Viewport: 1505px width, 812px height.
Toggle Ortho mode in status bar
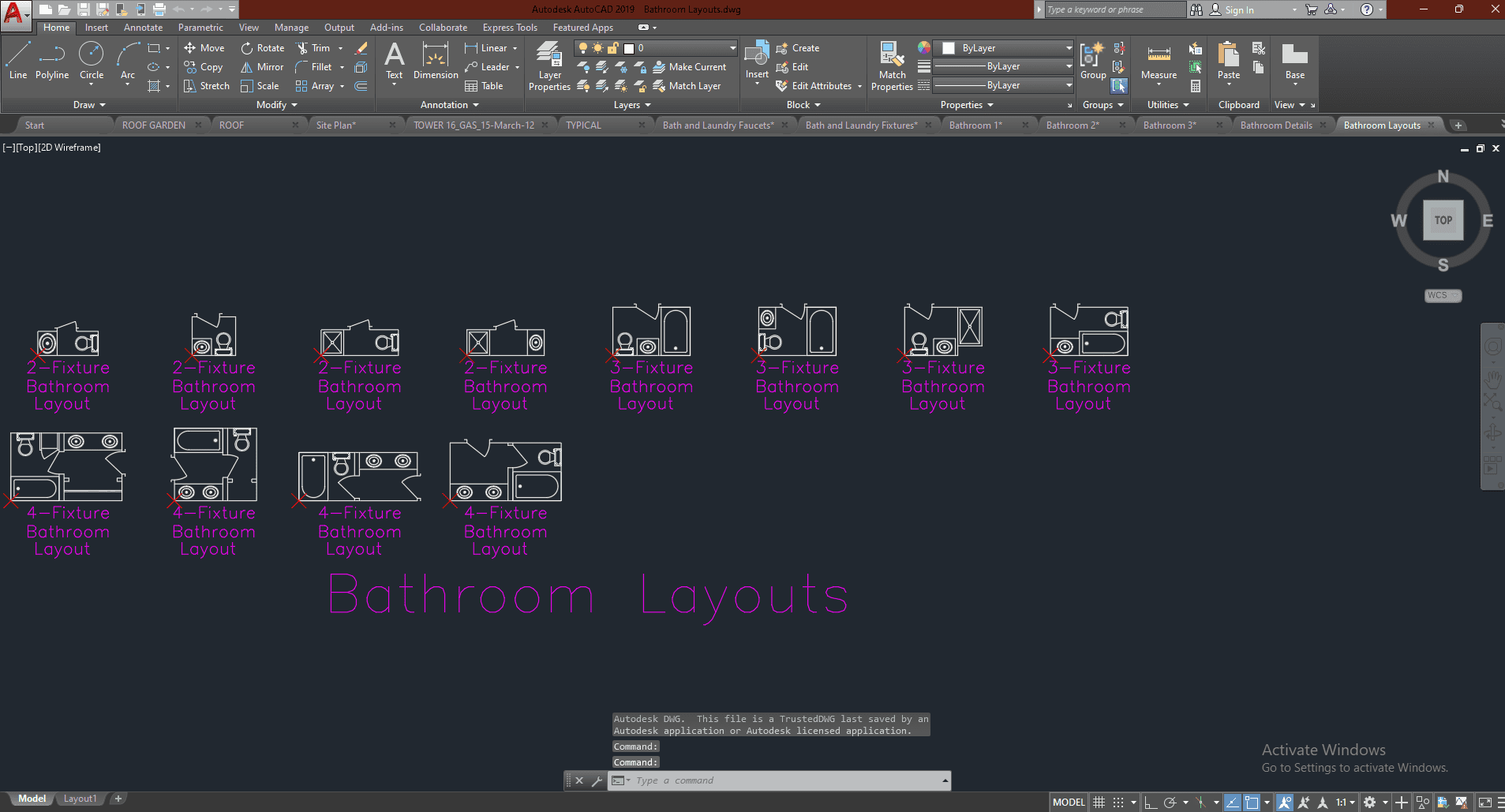[1151, 803]
